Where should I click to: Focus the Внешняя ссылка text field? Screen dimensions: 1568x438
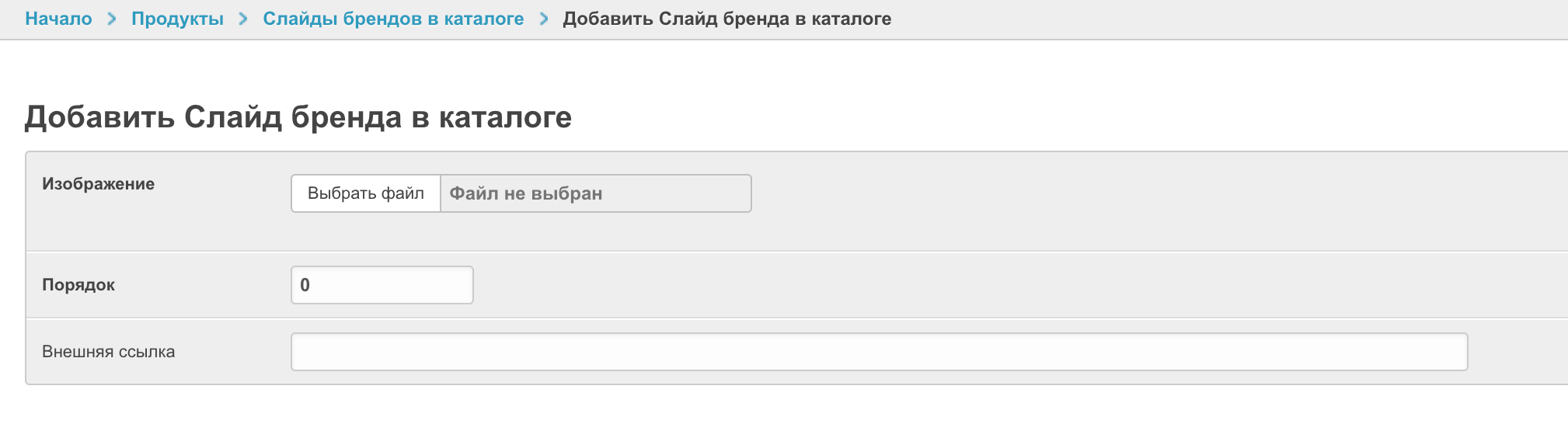click(878, 352)
